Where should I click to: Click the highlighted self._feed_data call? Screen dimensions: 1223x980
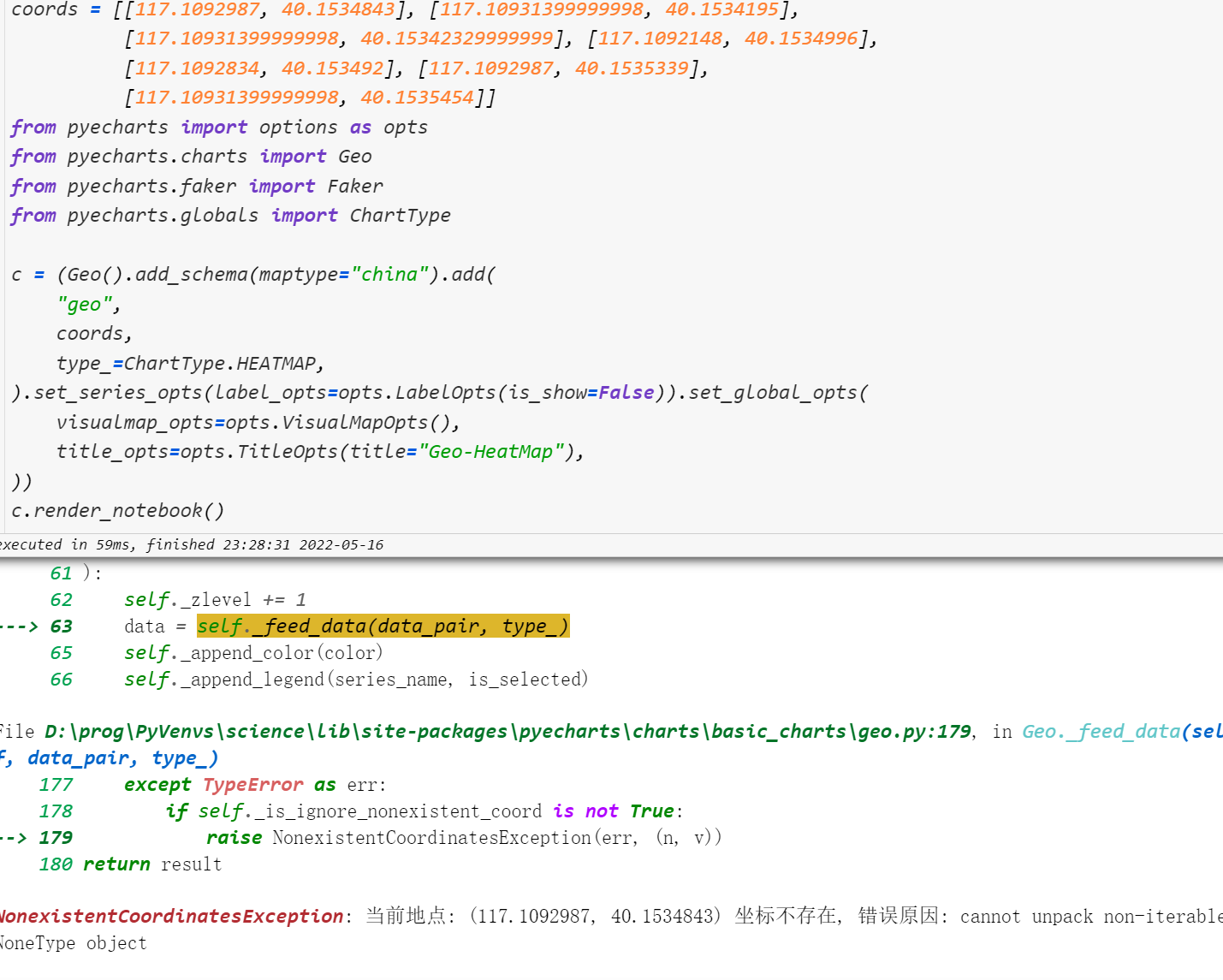coord(383,626)
